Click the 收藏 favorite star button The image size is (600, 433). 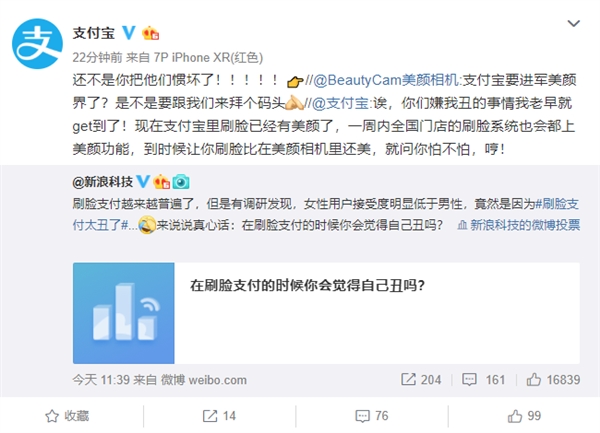tap(67, 416)
